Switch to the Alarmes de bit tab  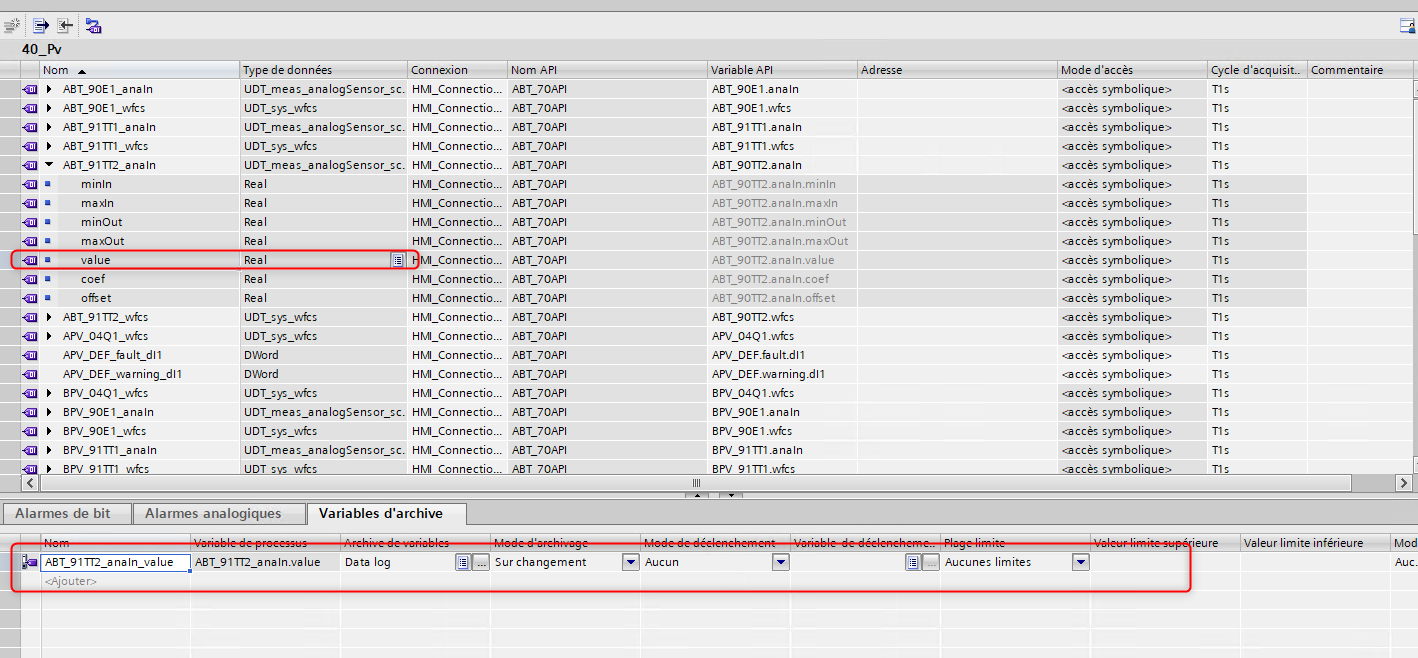[x=63, y=513]
